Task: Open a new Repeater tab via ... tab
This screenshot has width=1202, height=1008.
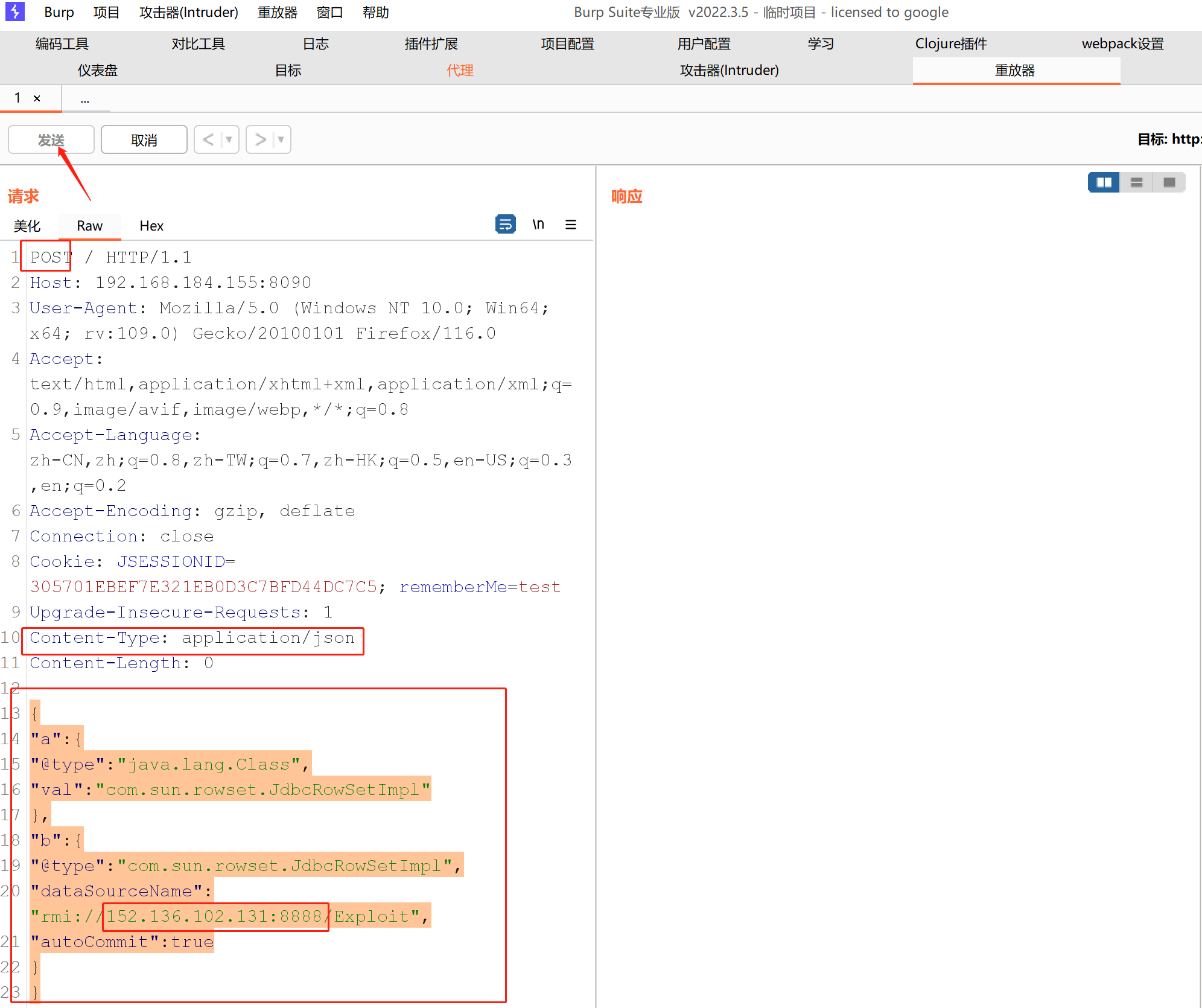Action: point(85,99)
